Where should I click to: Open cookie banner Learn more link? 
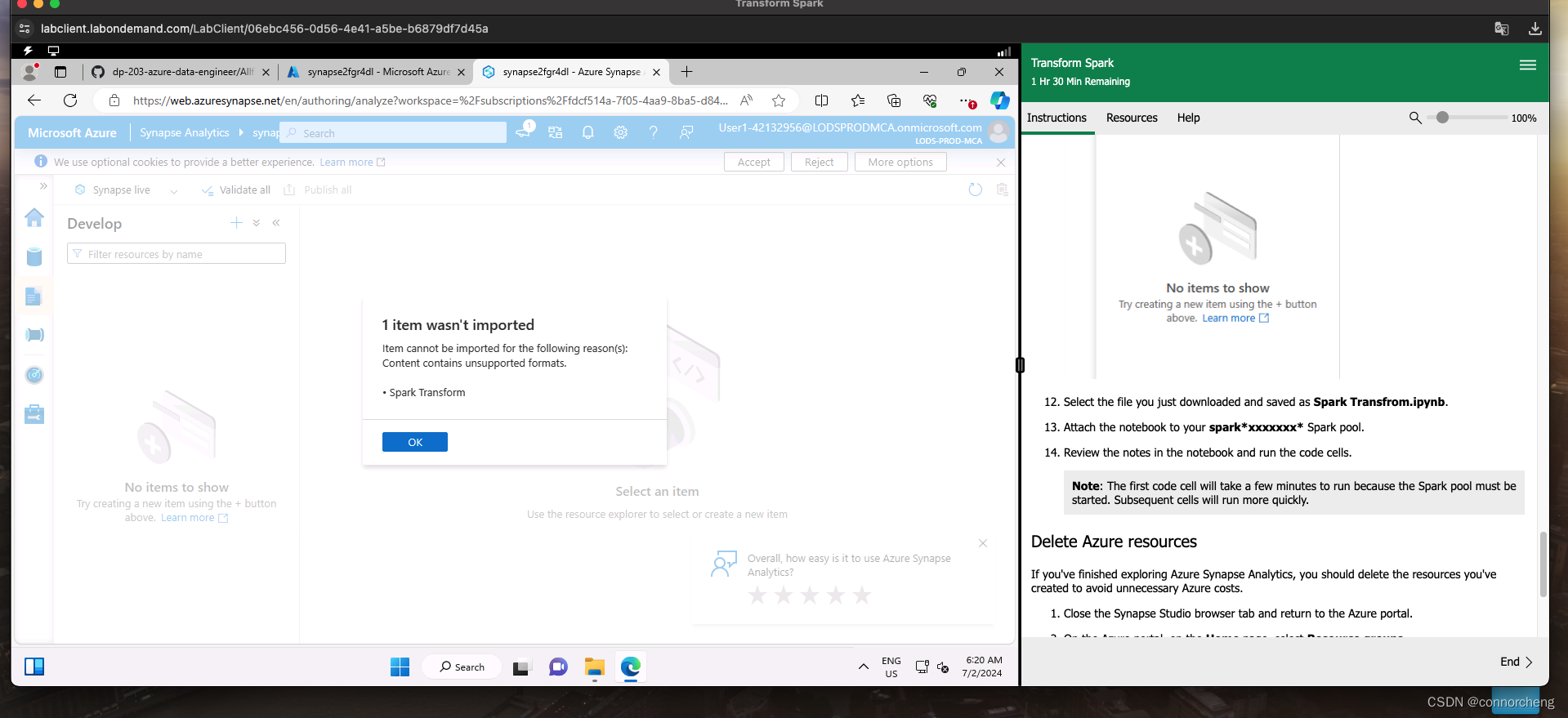pos(352,162)
